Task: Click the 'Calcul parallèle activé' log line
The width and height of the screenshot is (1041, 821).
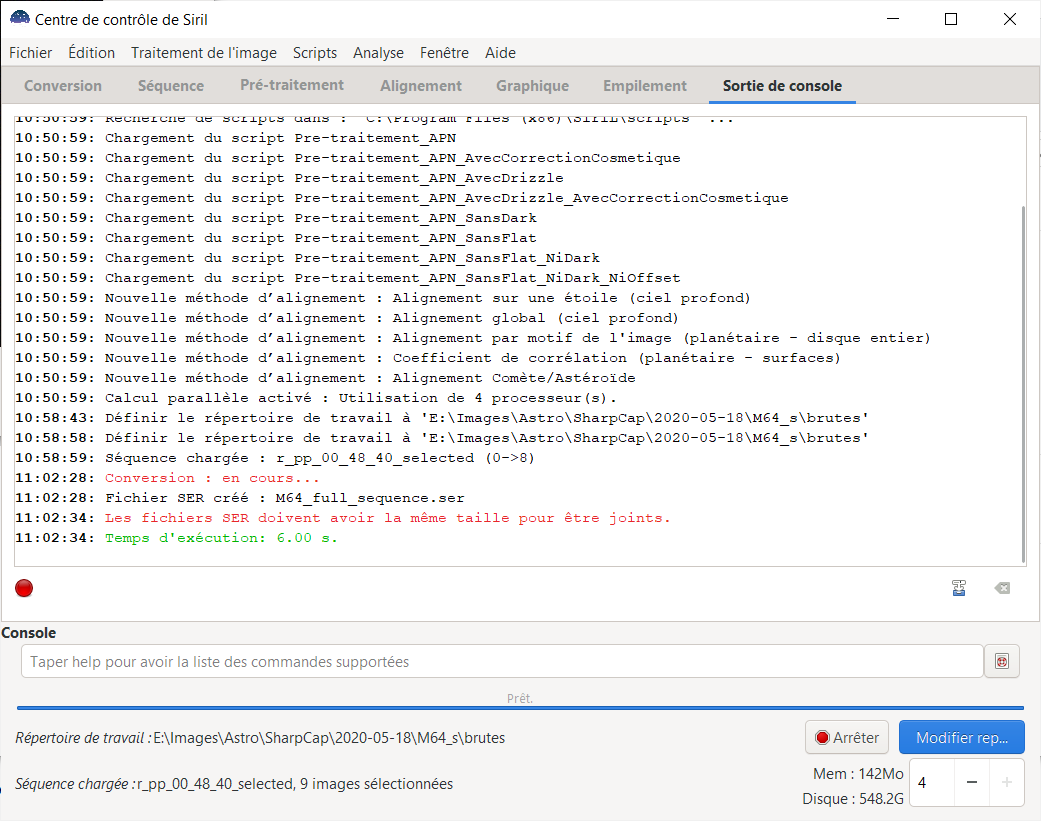Action: tap(316, 398)
